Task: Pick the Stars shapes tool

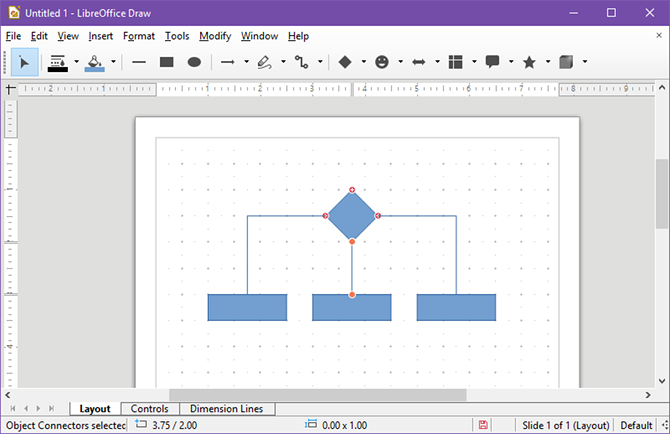Action: [529, 62]
